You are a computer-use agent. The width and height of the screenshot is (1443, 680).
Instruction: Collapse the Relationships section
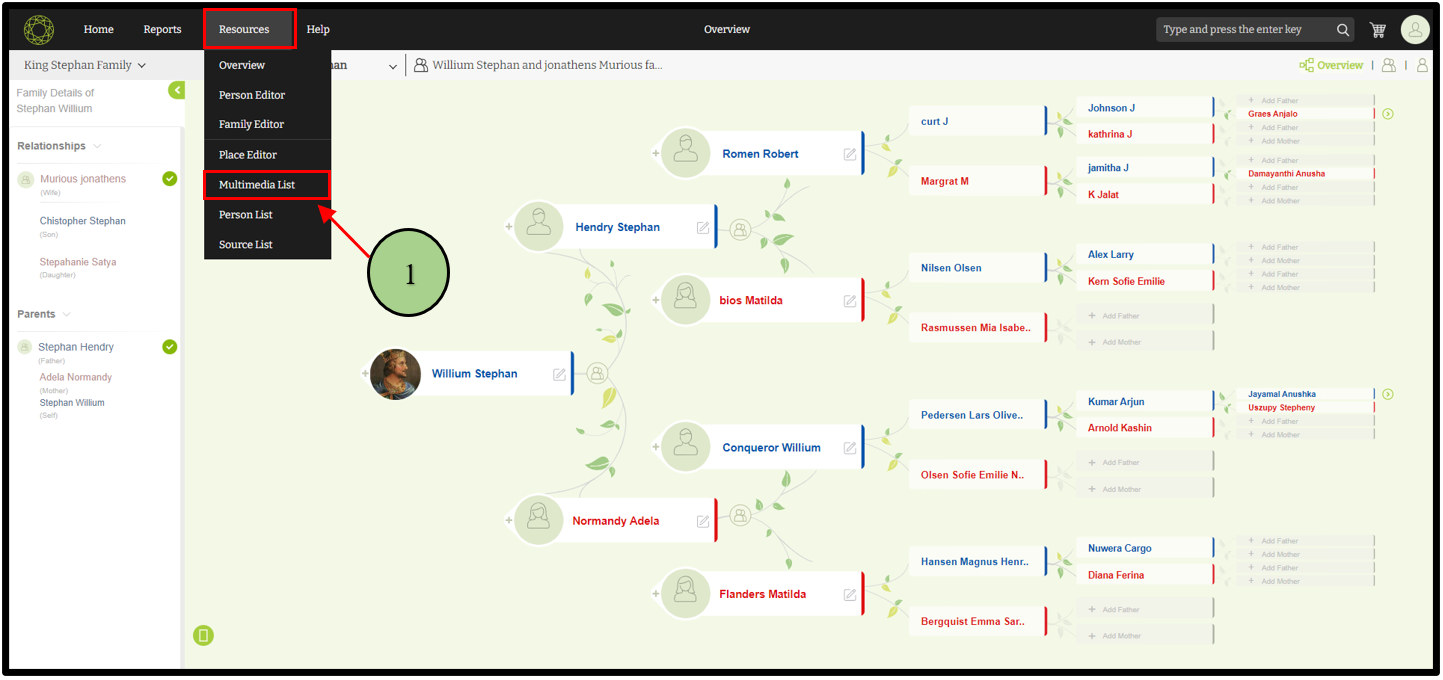pos(97,147)
